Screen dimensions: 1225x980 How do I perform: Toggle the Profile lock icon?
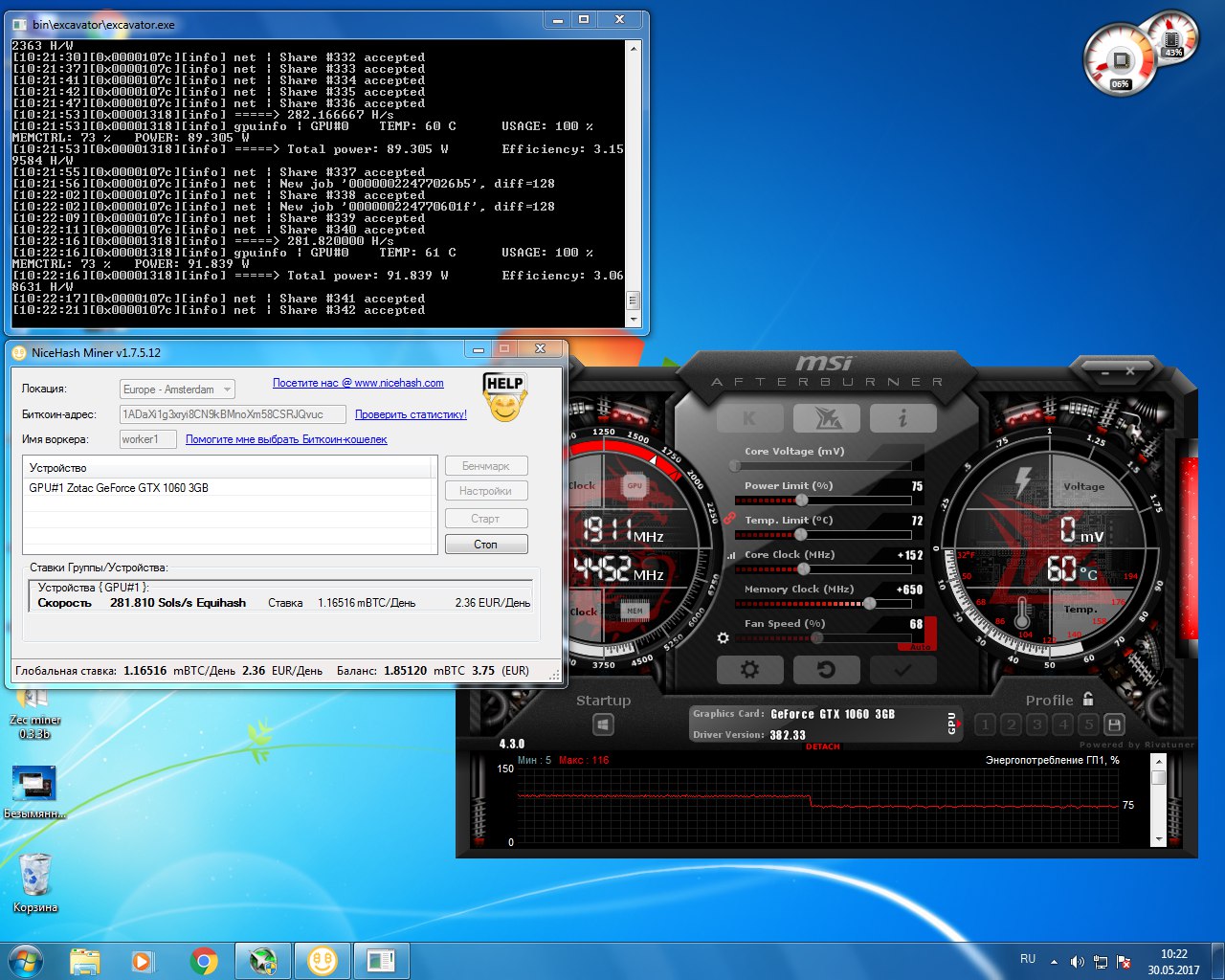click(x=1087, y=700)
